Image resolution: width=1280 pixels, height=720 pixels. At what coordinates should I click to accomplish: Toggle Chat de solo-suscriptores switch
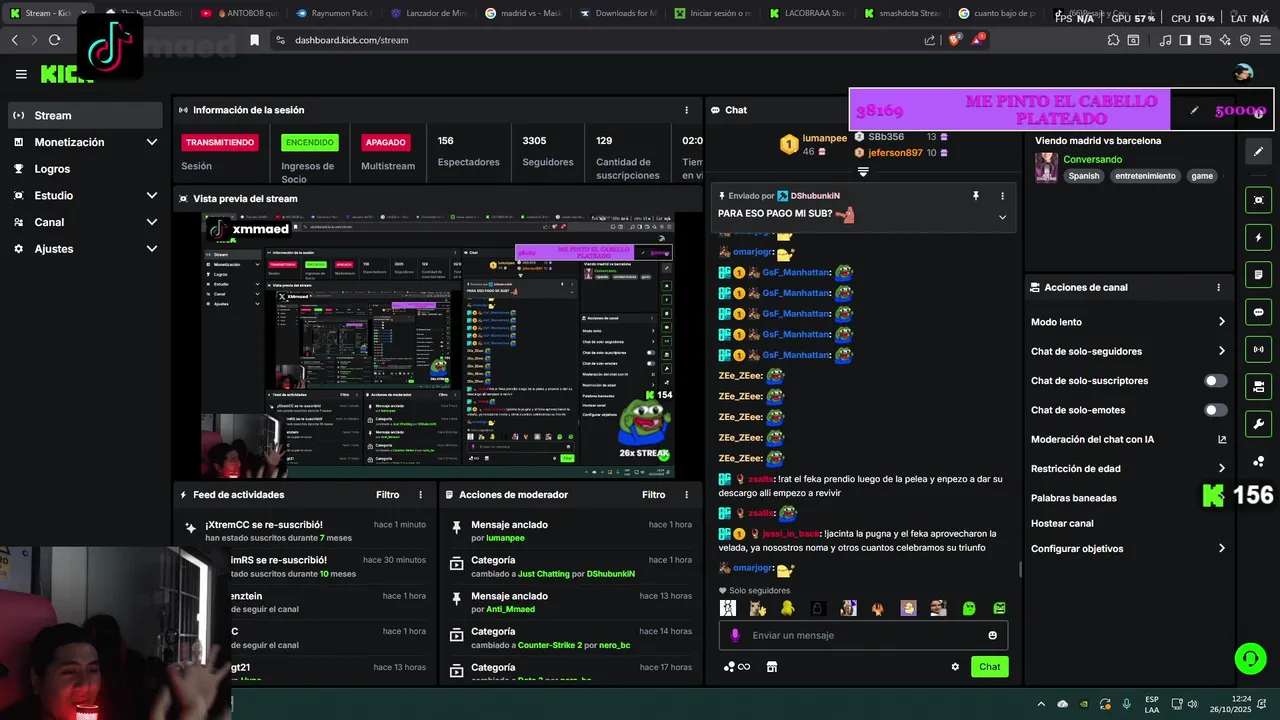click(x=1215, y=381)
